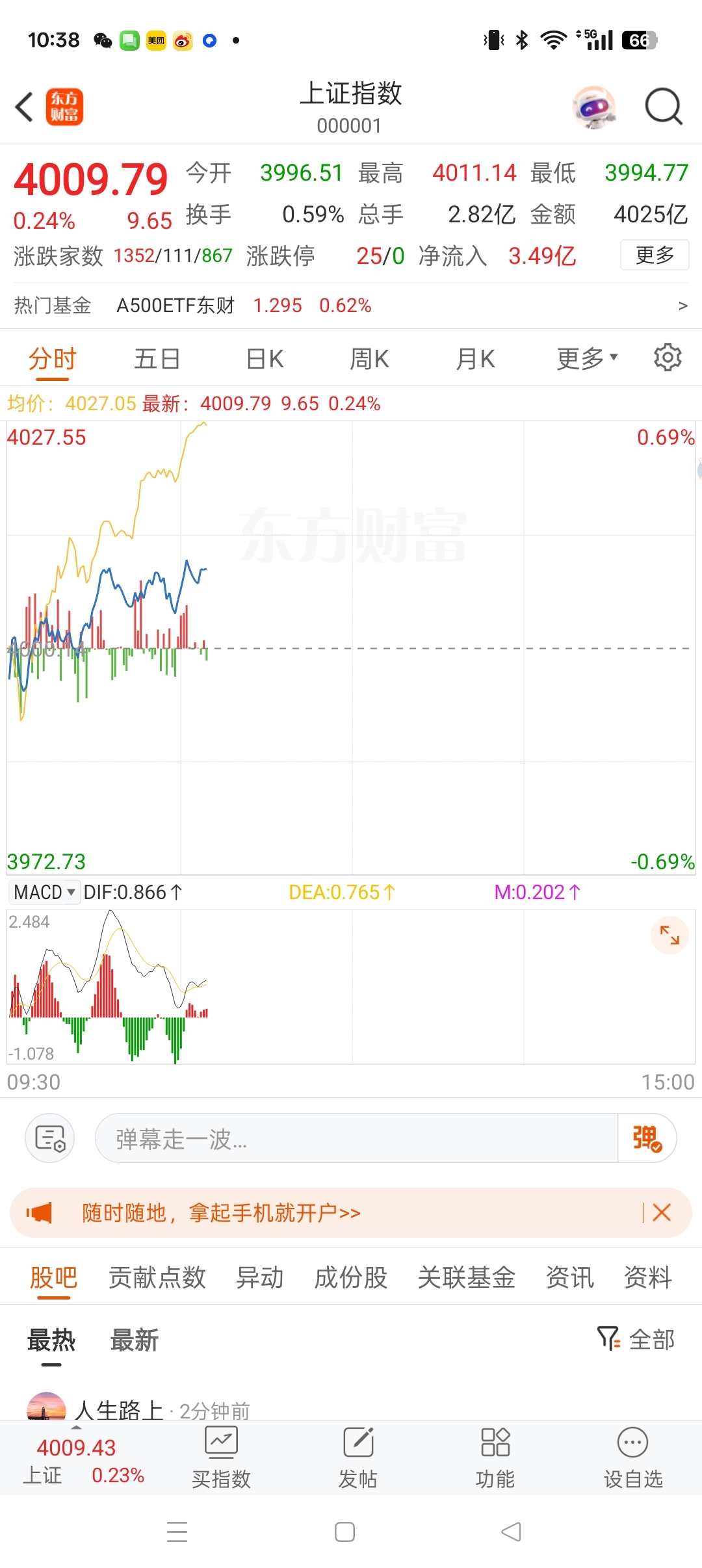The height and width of the screenshot is (1568, 702).
Task: Expand the 热门基金 row arrow
Action: 682,306
